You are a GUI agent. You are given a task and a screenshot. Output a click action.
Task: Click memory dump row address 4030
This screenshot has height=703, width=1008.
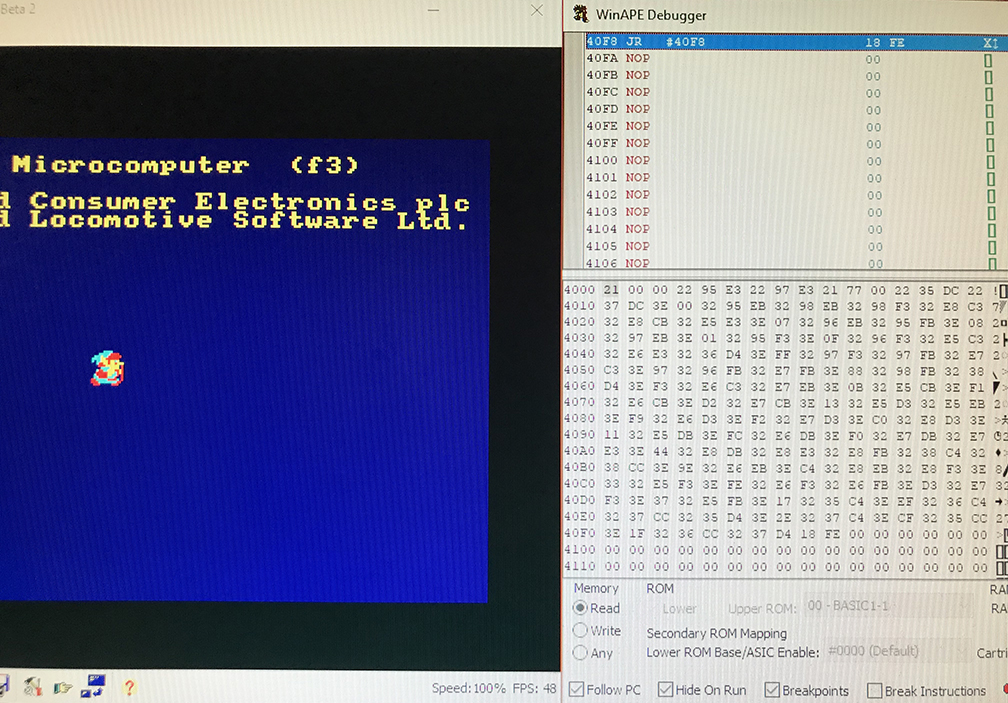(579, 338)
